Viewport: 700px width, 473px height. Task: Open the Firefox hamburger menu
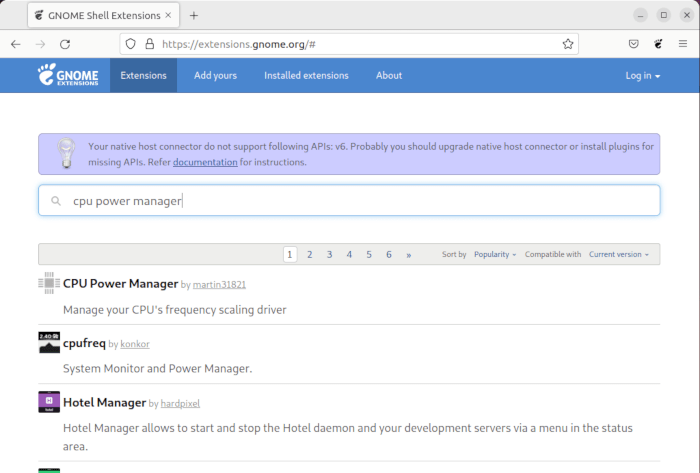coord(683,44)
